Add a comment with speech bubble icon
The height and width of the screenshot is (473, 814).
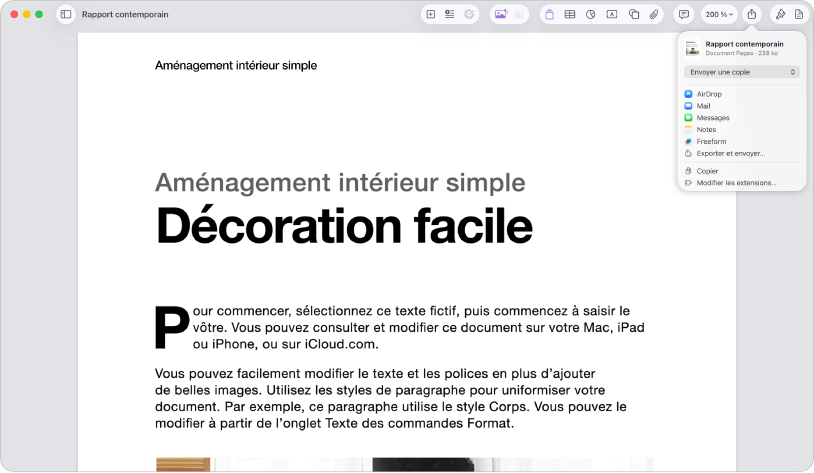(x=684, y=15)
